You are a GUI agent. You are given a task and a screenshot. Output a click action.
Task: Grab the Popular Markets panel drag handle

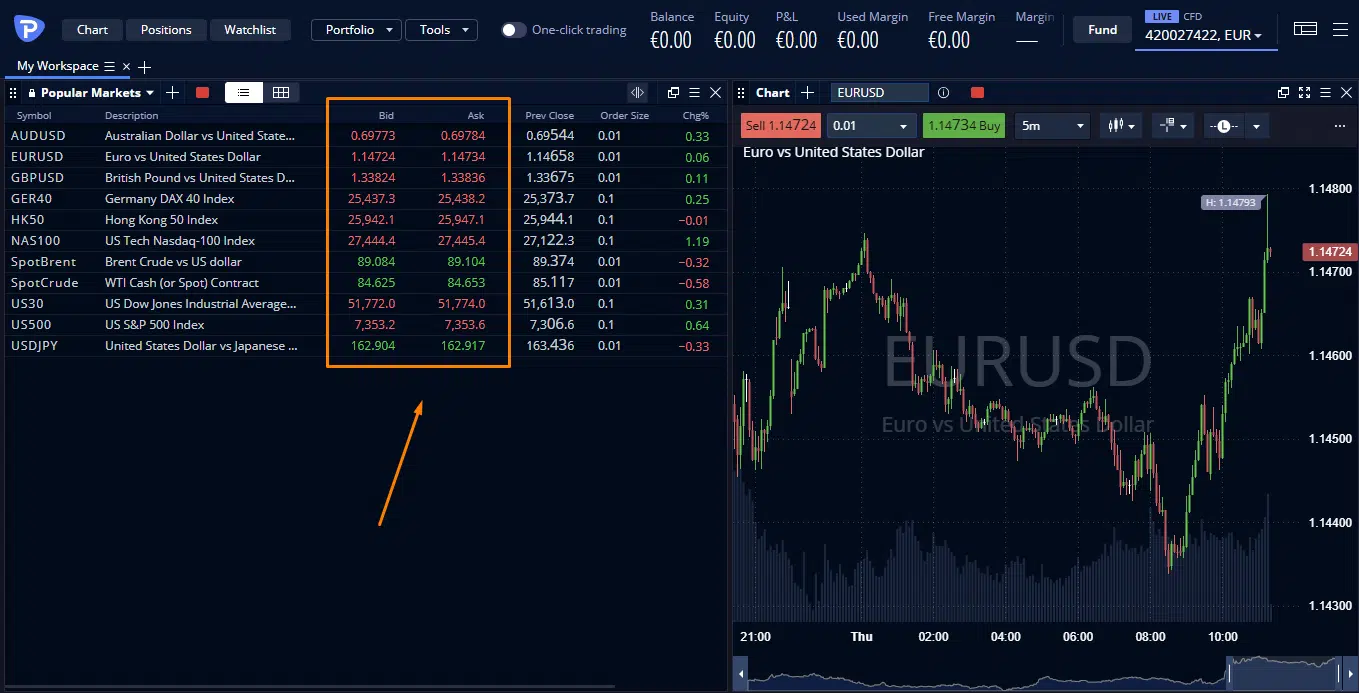click(14, 92)
